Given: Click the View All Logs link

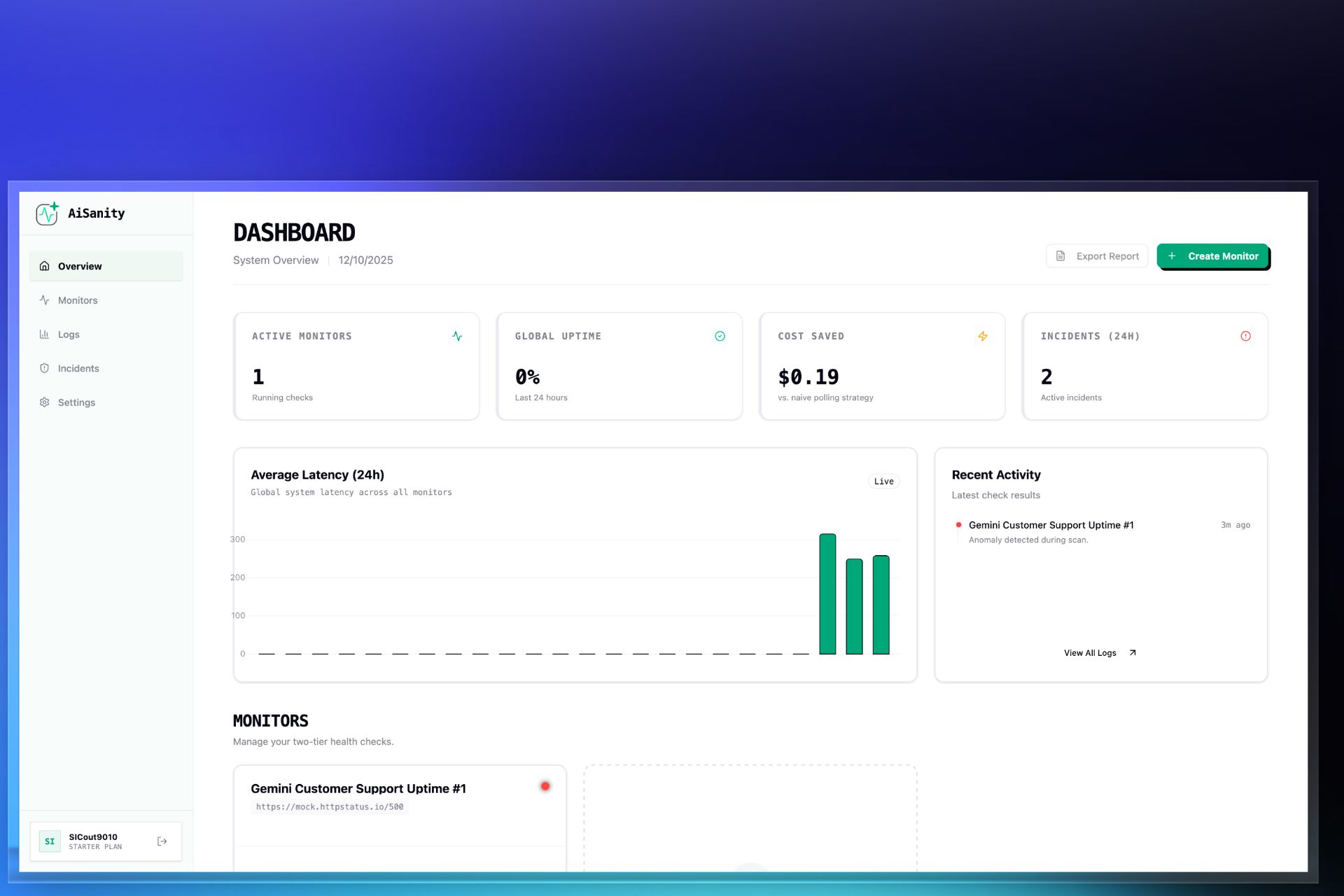Looking at the screenshot, I should click(1090, 653).
